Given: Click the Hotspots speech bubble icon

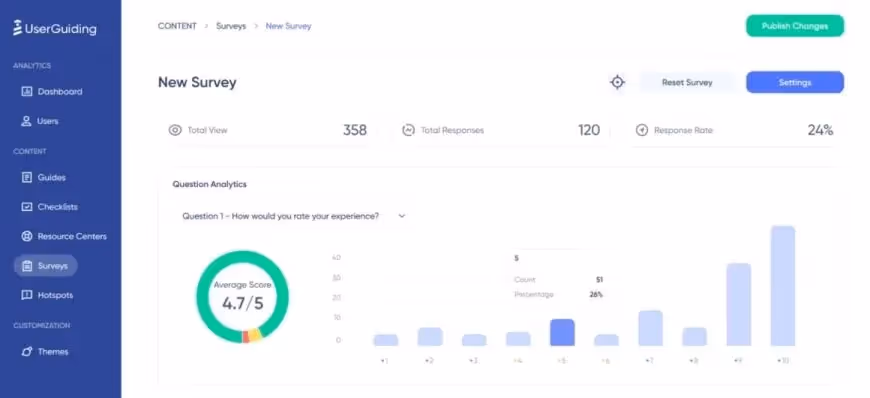Looking at the screenshot, I should coord(27,295).
